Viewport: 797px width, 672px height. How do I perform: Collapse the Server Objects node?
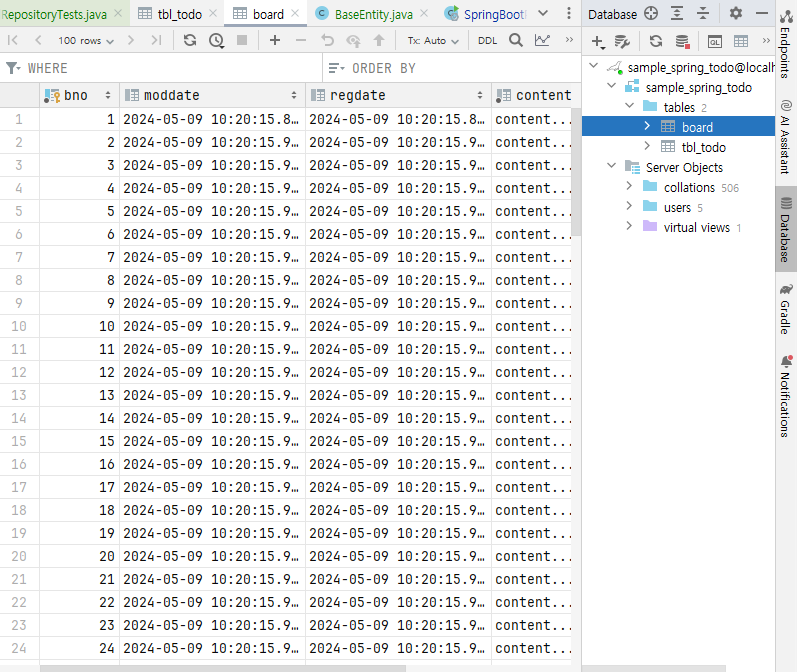tap(611, 166)
